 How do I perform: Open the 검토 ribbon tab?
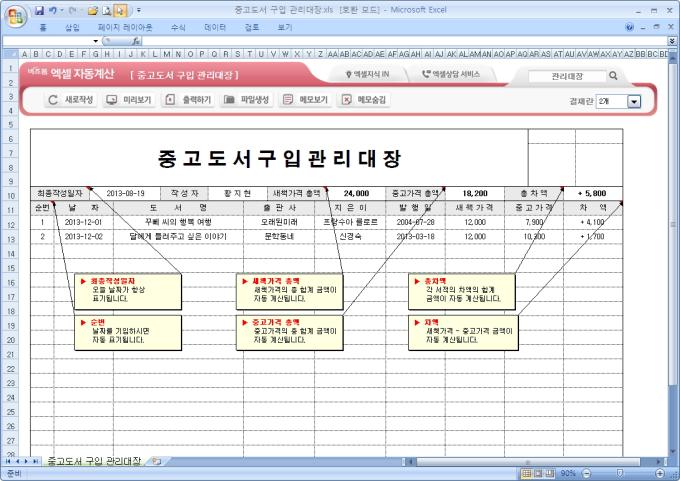point(252,27)
